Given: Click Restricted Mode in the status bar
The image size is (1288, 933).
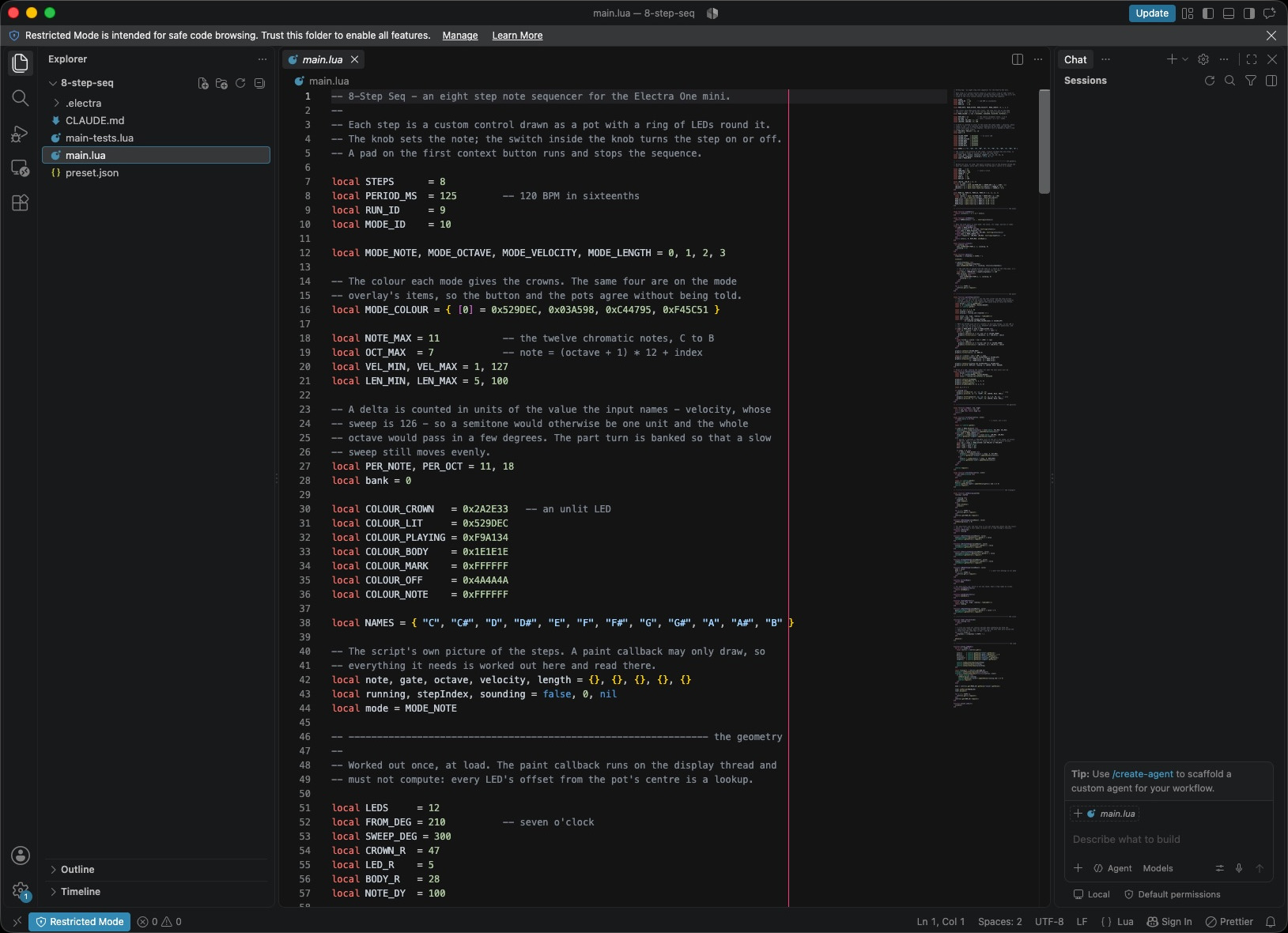Looking at the screenshot, I should click(x=80, y=922).
